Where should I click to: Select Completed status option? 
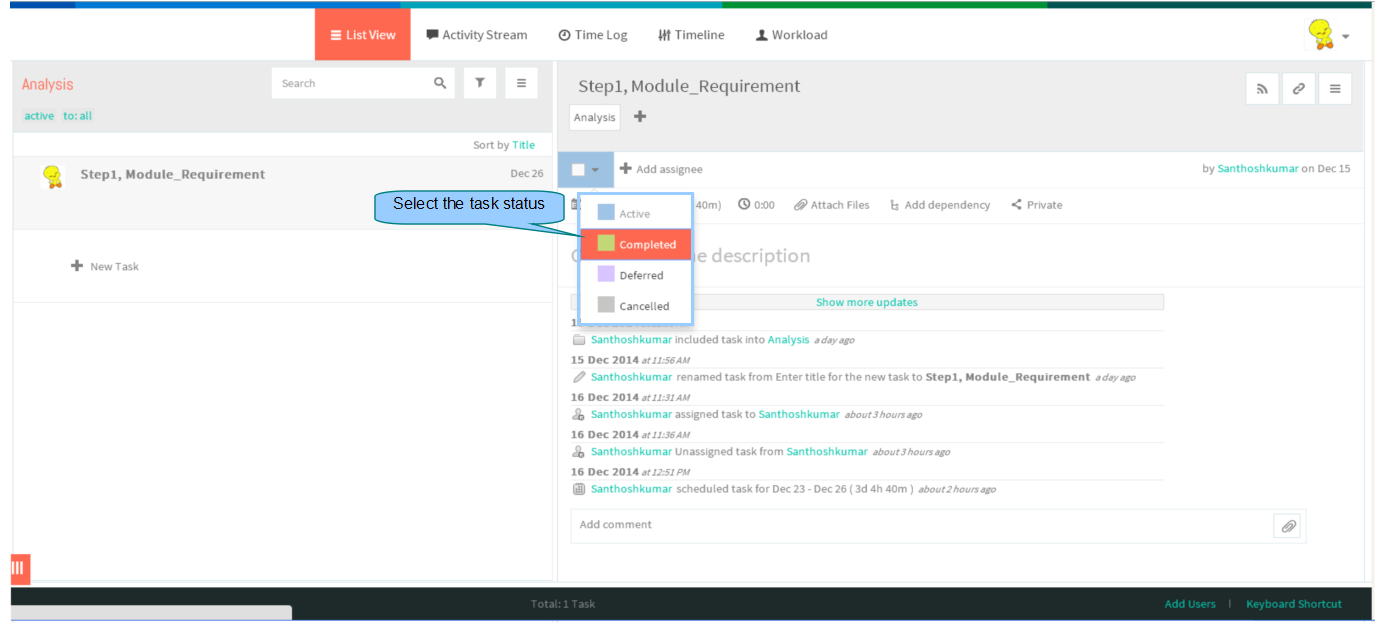point(635,244)
